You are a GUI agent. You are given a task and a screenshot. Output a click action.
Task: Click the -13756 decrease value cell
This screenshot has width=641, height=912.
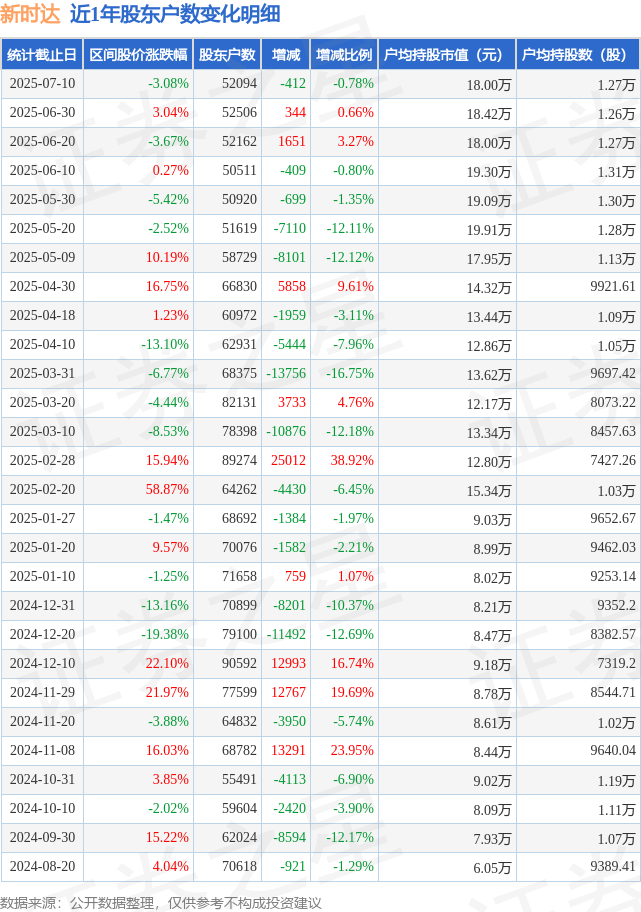(x=286, y=374)
